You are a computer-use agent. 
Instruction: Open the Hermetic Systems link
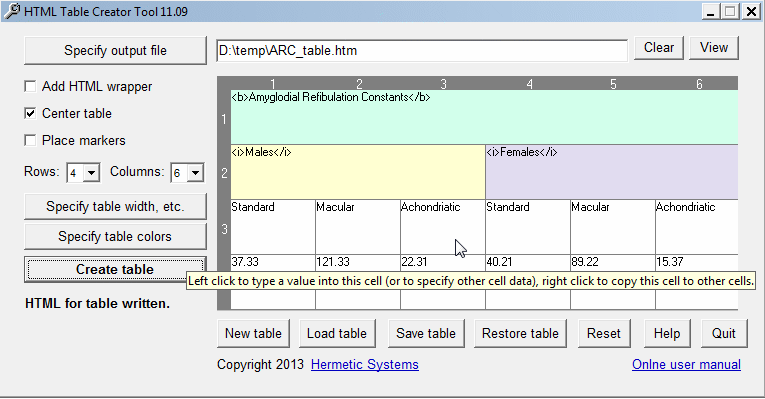click(x=364, y=364)
